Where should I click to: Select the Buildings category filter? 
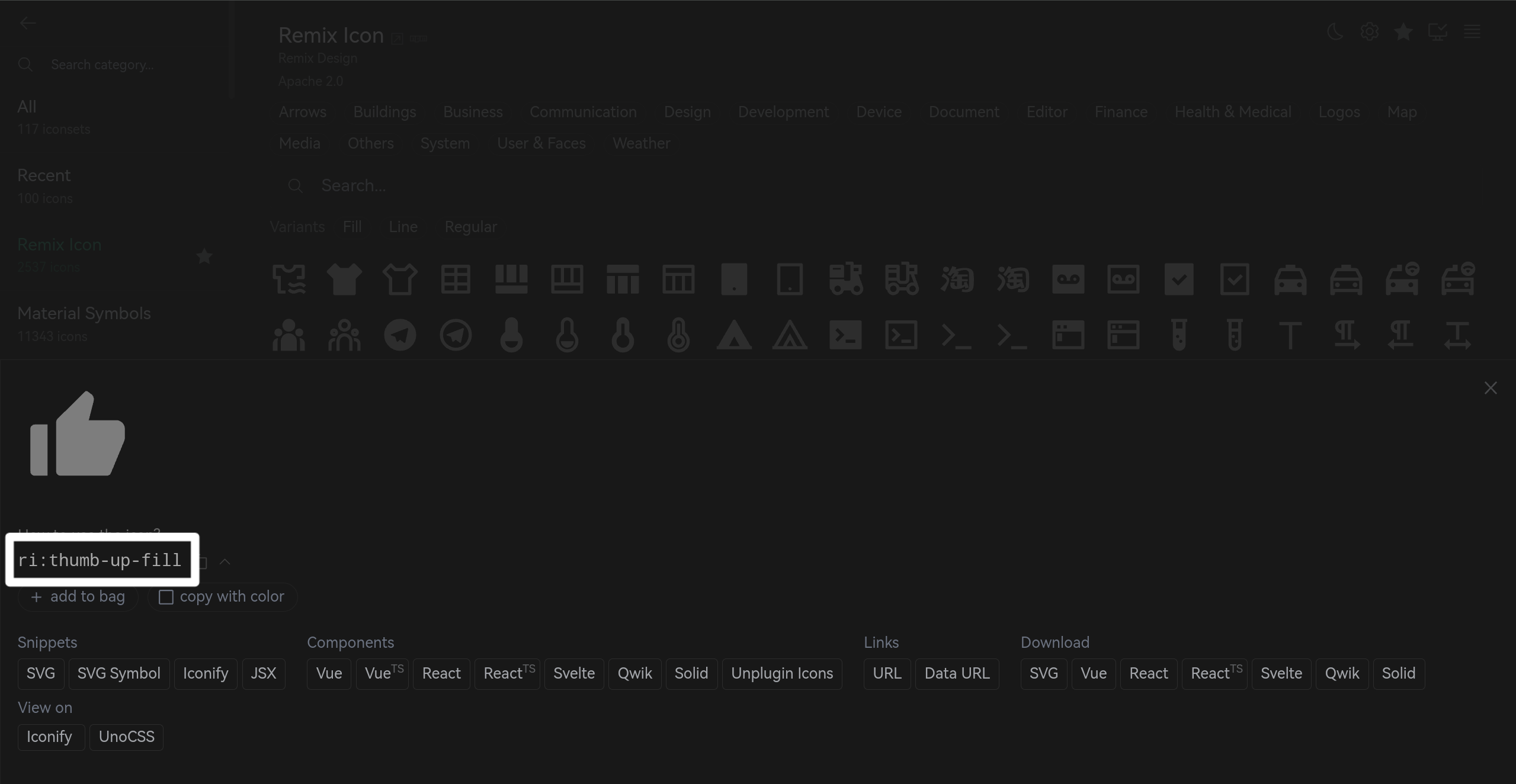pyautogui.click(x=385, y=111)
